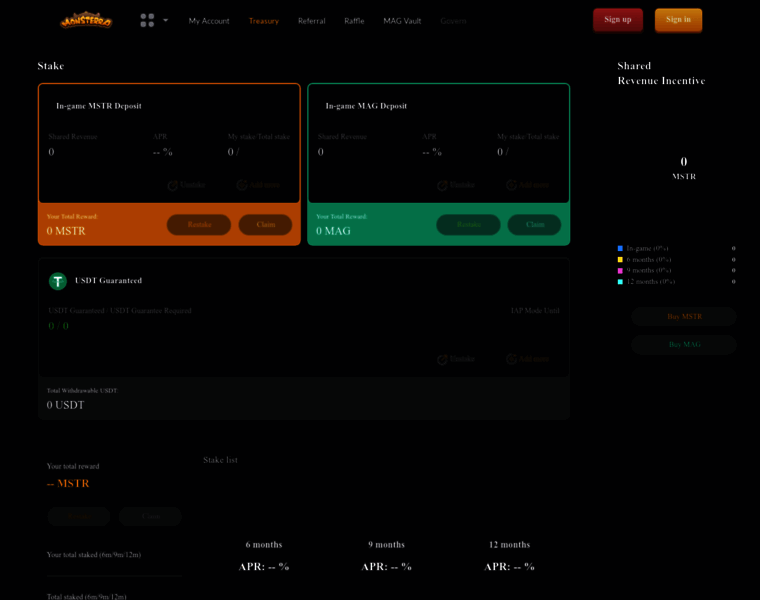
Task: Click Restake in the orange MSTR reward bar
Action: 199,224
